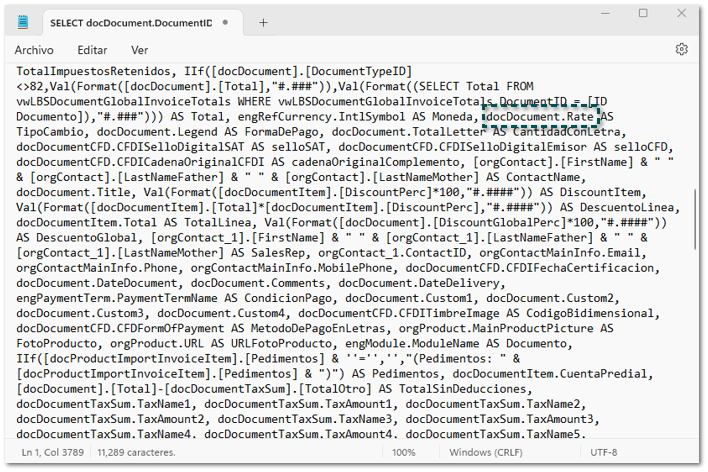708x472 pixels.
Task: Click the word DescuentoGlobal
Action: tap(86, 238)
